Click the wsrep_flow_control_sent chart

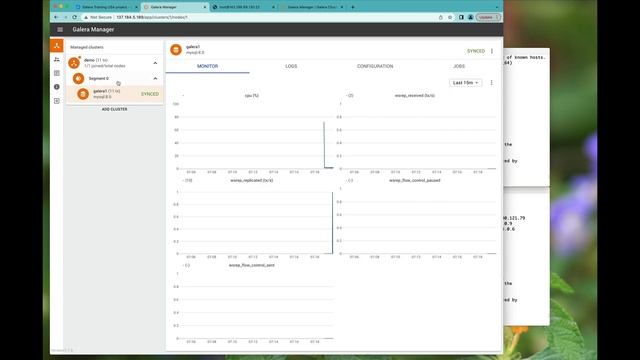252,302
